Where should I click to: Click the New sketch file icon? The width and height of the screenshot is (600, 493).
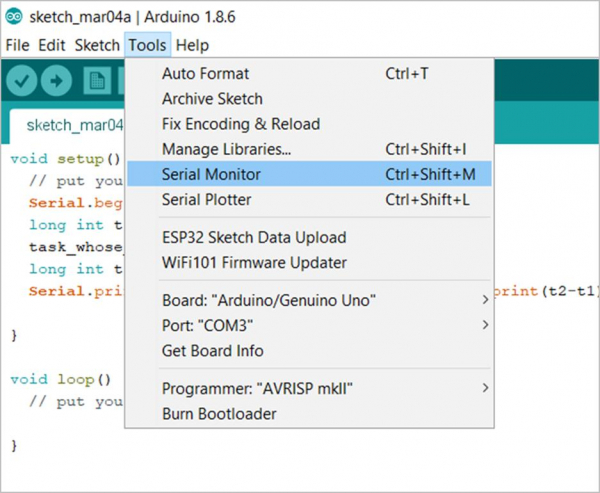(x=97, y=81)
